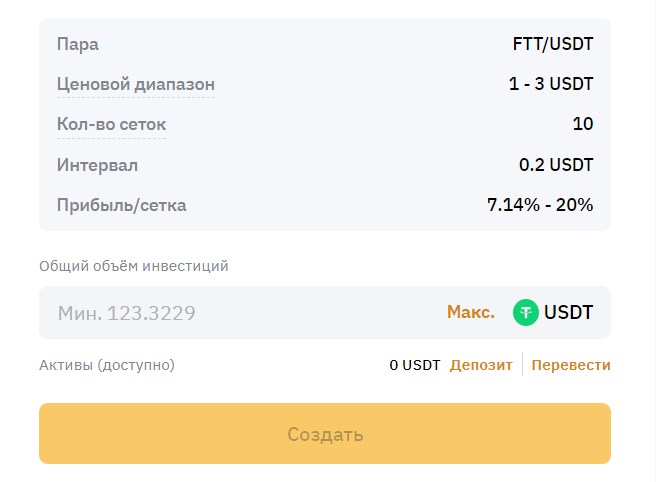Click the grid count value 10
656x482 pixels.
click(x=583, y=124)
